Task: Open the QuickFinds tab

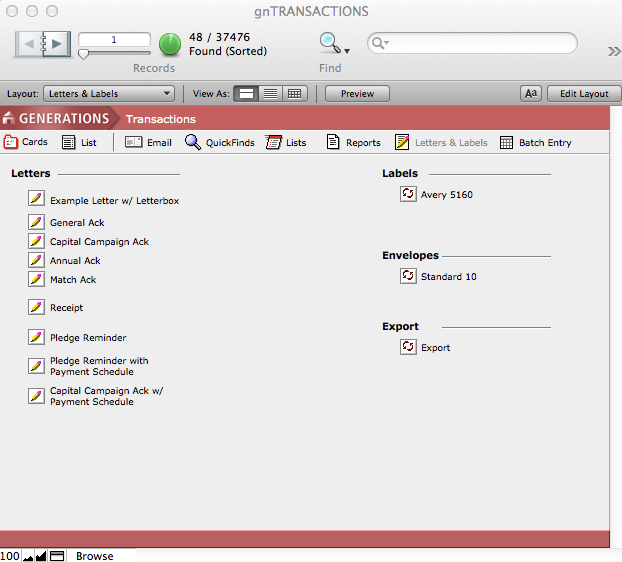Action: point(219,142)
